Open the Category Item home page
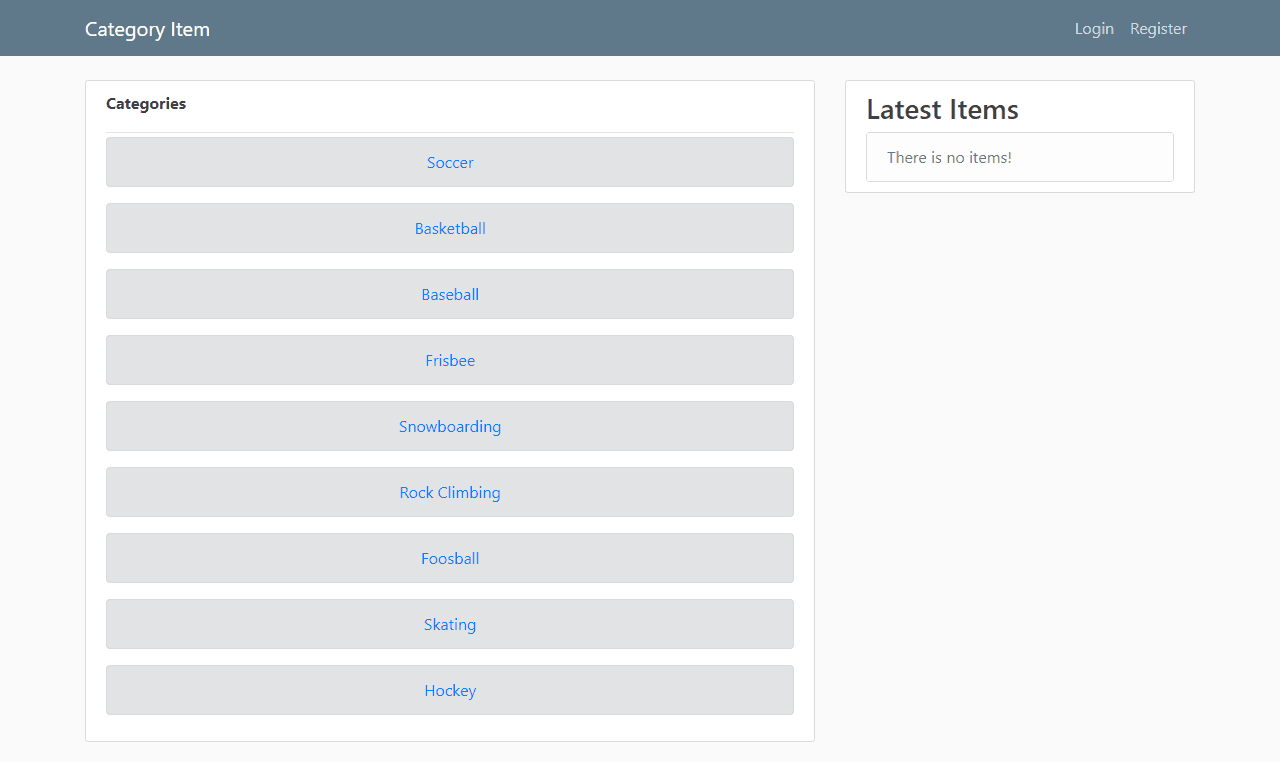Screen dimensions: 1280x762 click(x=147, y=29)
